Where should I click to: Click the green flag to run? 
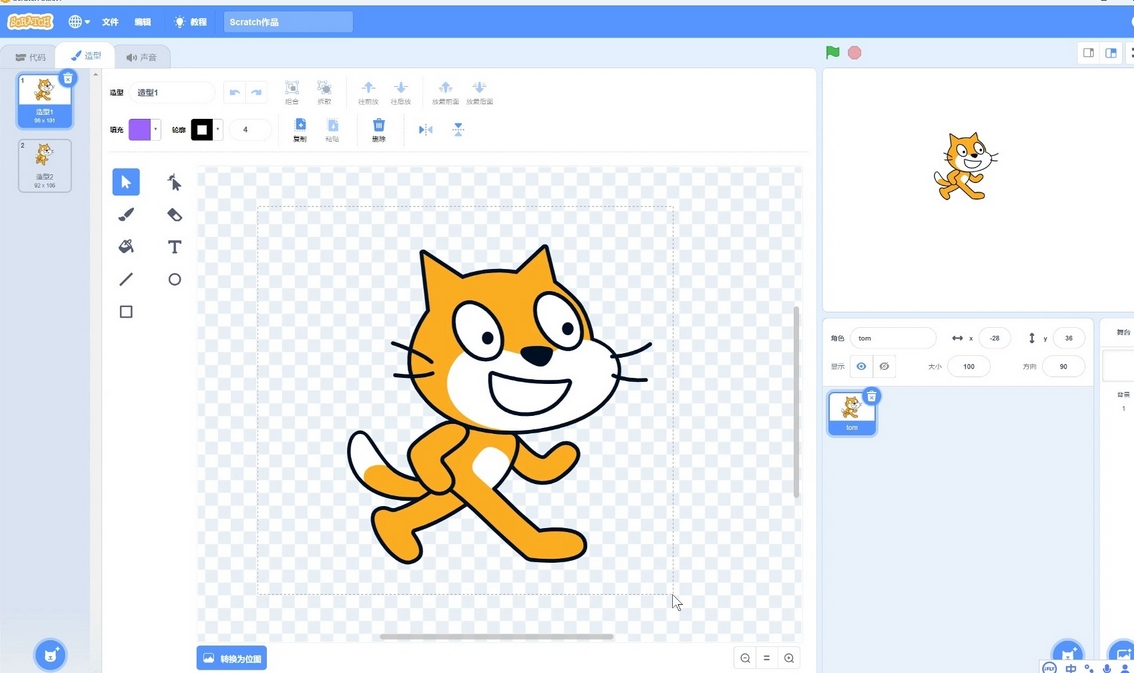832,52
